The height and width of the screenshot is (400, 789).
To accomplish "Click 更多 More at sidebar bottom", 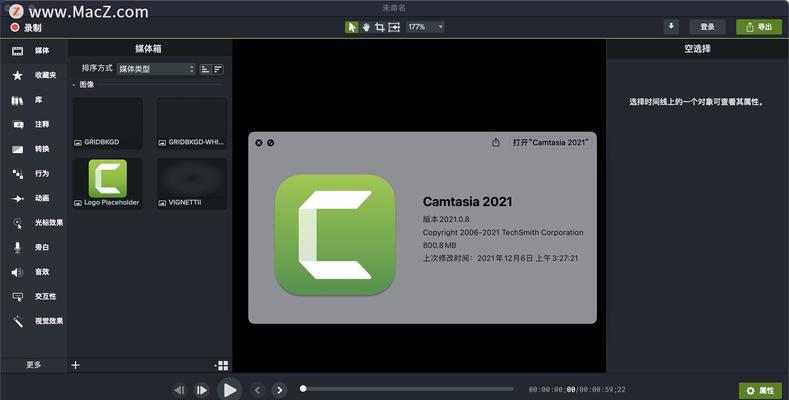I will point(33,365).
